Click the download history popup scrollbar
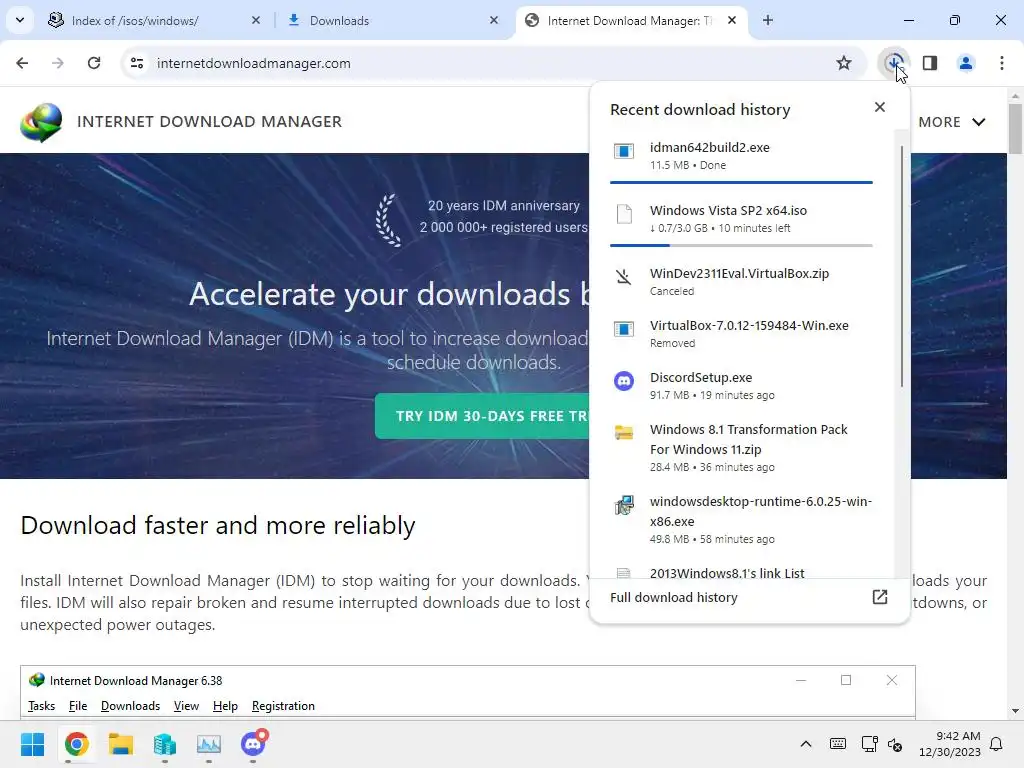1024x768 pixels. pyautogui.click(x=902, y=266)
